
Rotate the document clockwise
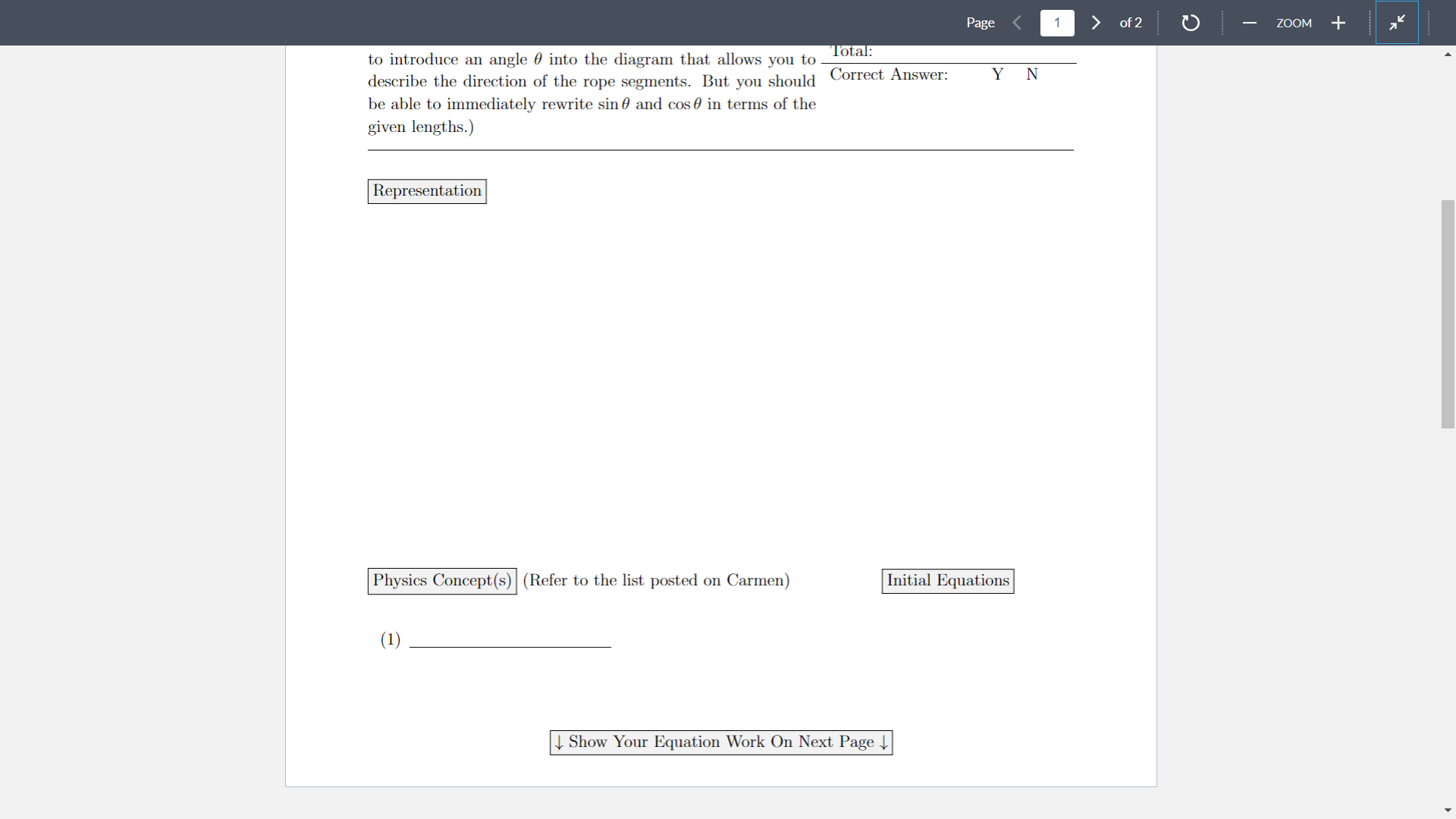pyautogui.click(x=1191, y=23)
